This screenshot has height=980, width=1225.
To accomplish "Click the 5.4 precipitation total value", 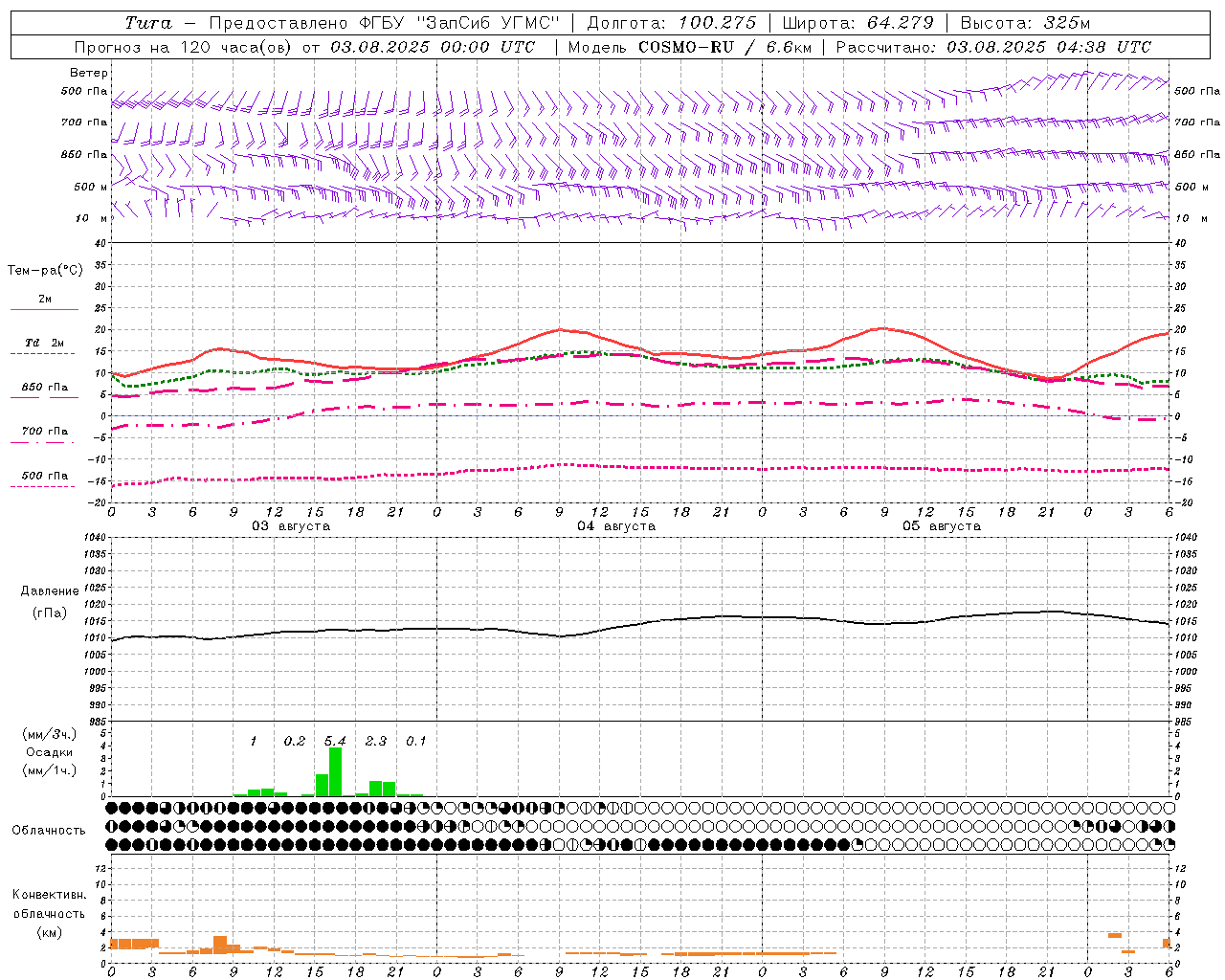I will 335,741.
